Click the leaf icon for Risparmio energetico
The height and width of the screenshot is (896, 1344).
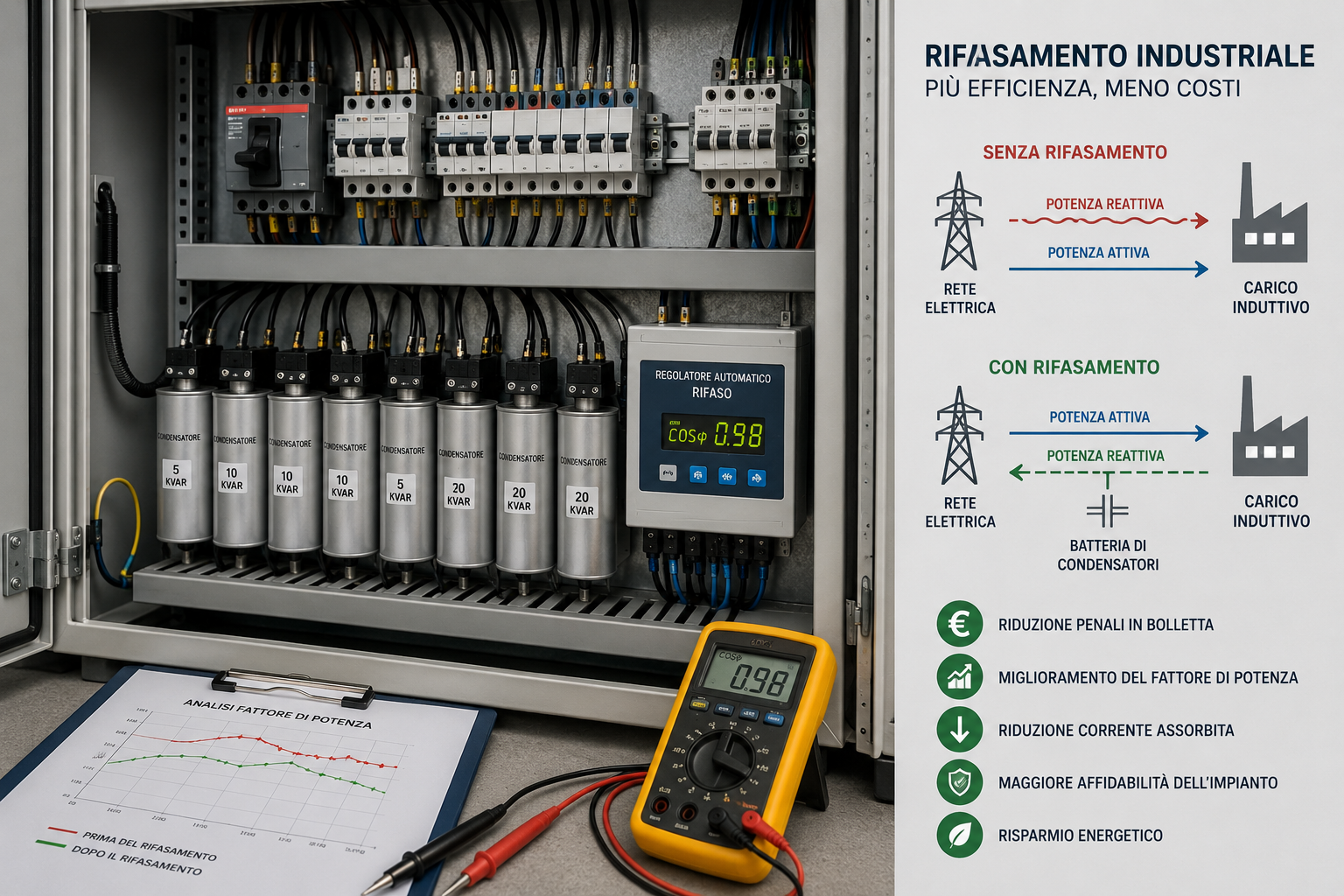point(960,835)
